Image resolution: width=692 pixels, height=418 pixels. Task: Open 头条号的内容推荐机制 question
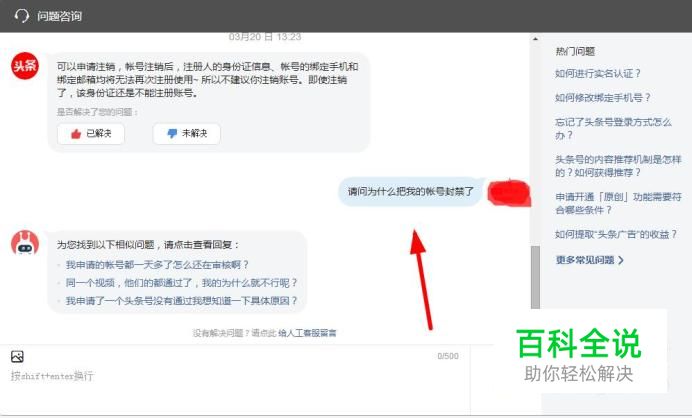(x=618, y=166)
